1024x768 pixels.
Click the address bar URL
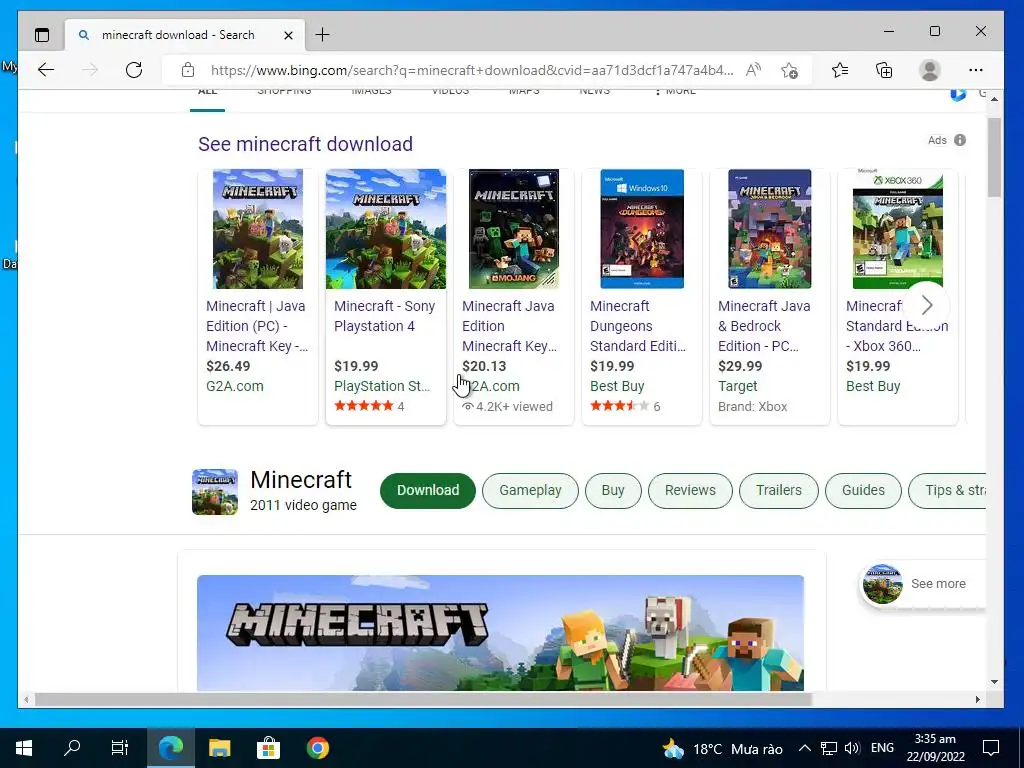coord(472,70)
